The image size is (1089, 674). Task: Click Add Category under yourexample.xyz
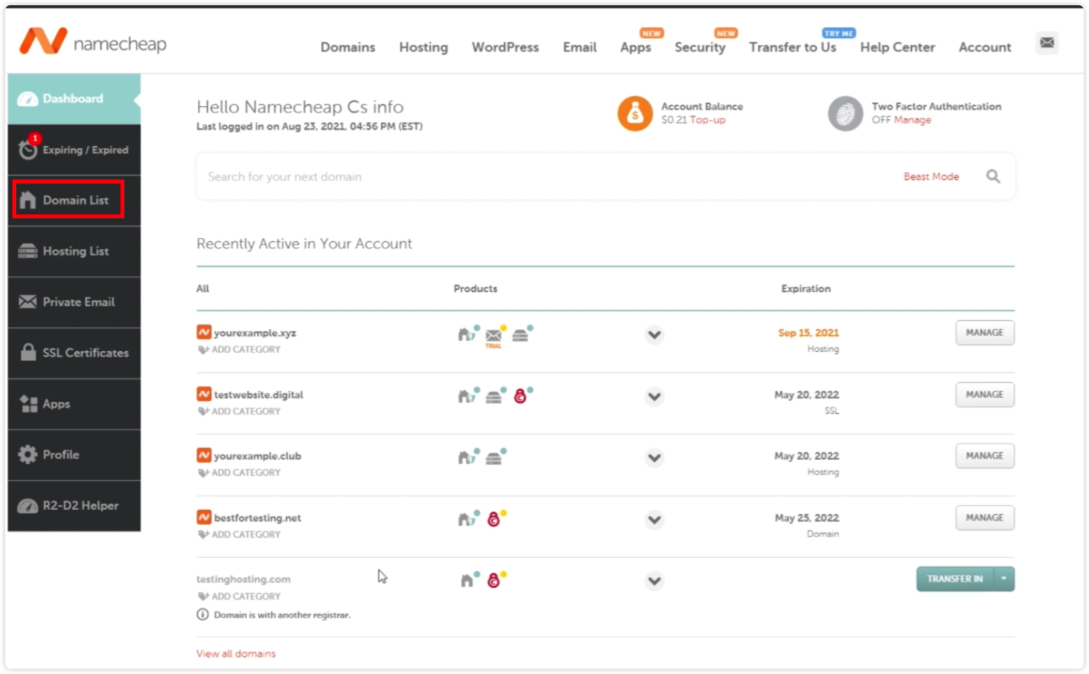(x=240, y=350)
